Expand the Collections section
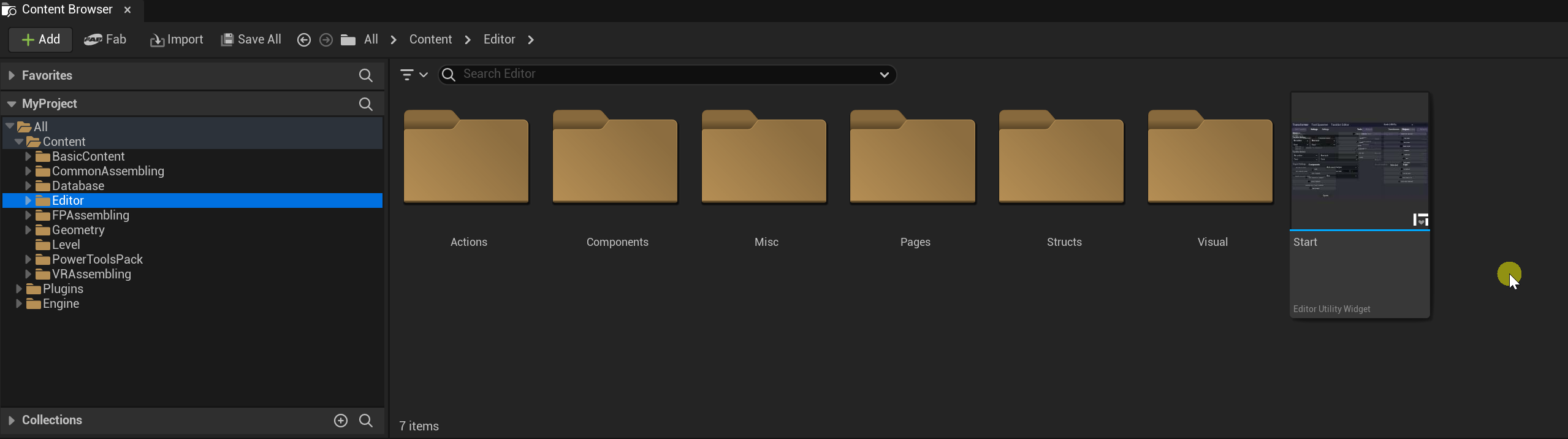The width and height of the screenshot is (1568, 439). click(x=12, y=421)
